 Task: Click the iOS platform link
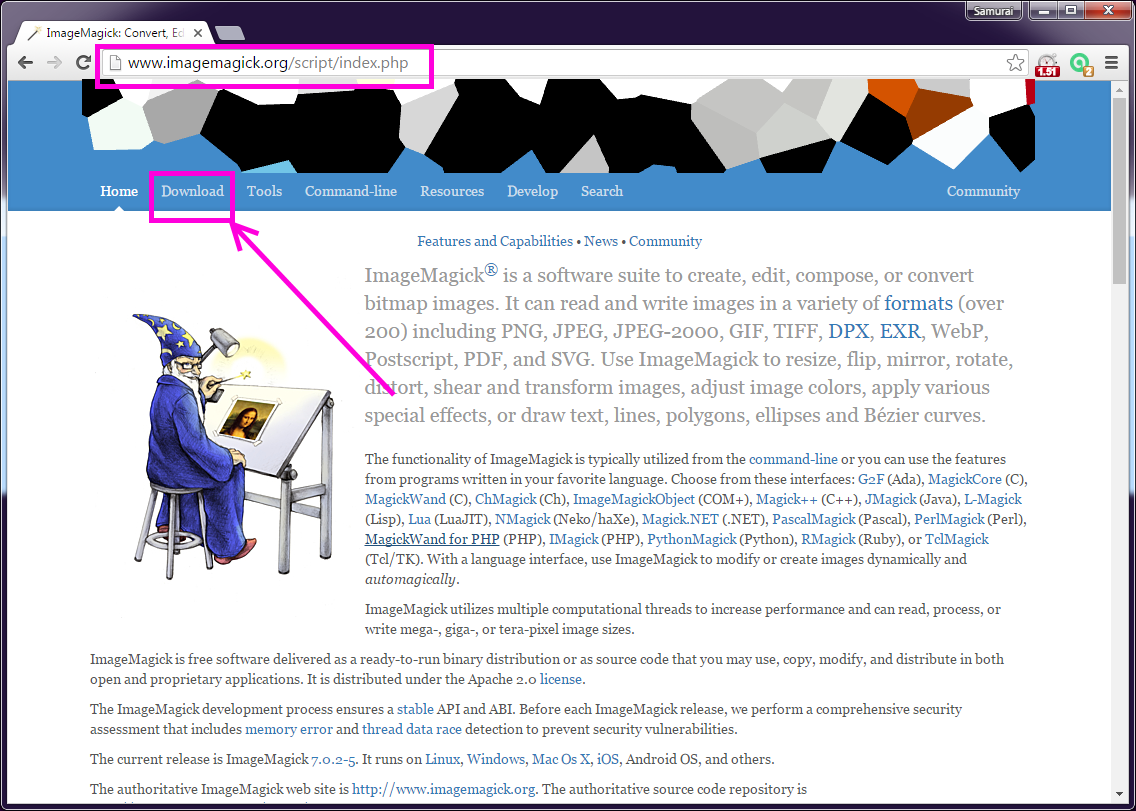tap(608, 760)
